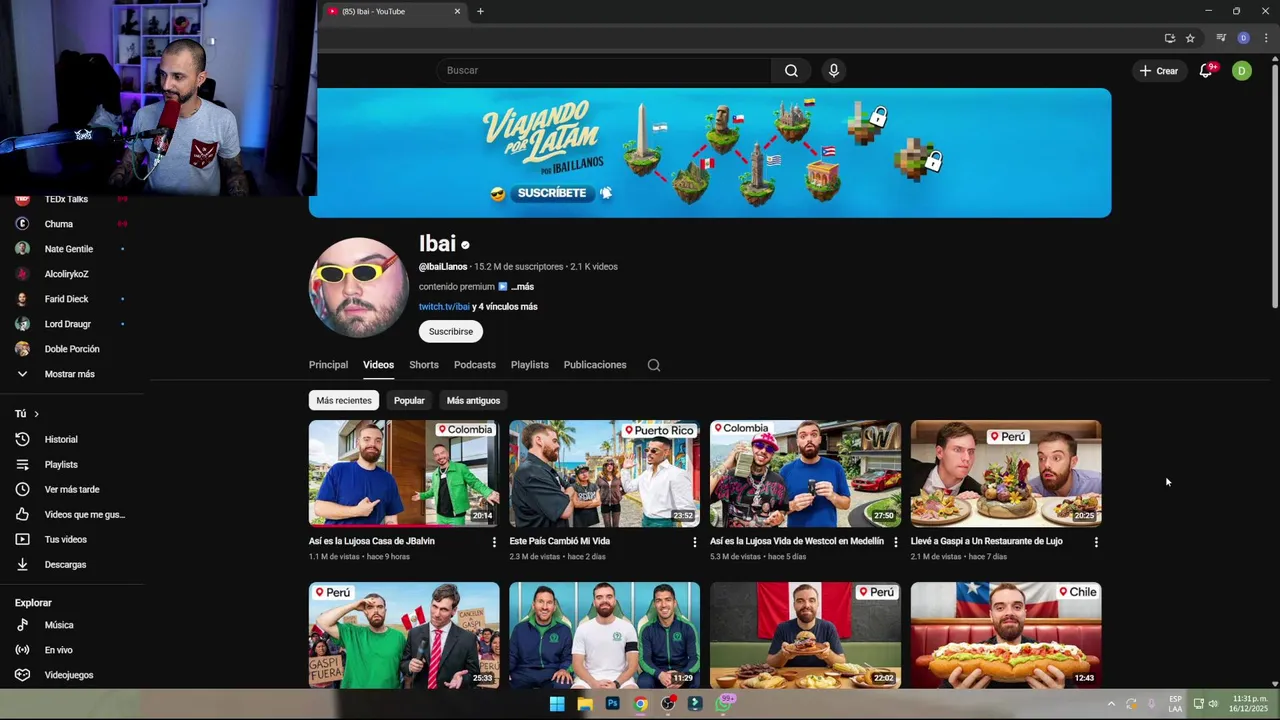1280x720 pixels.
Task: Open Windows Start menu
Action: click(557, 704)
